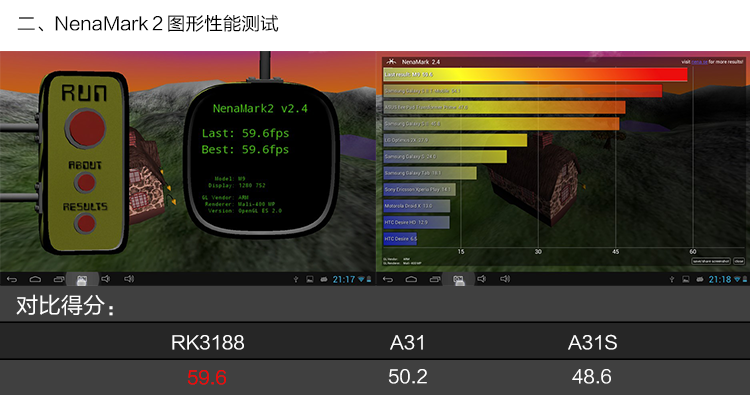The width and height of the screenshot is (750, 418).
Task: Click the Best: 59.6fps reading
Action: (245, 149)
